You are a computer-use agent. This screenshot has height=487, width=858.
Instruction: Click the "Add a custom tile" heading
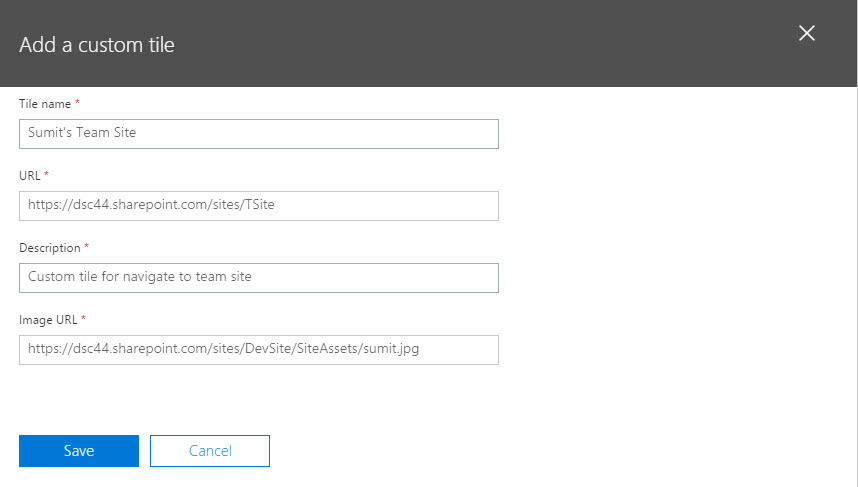point(97,44)
